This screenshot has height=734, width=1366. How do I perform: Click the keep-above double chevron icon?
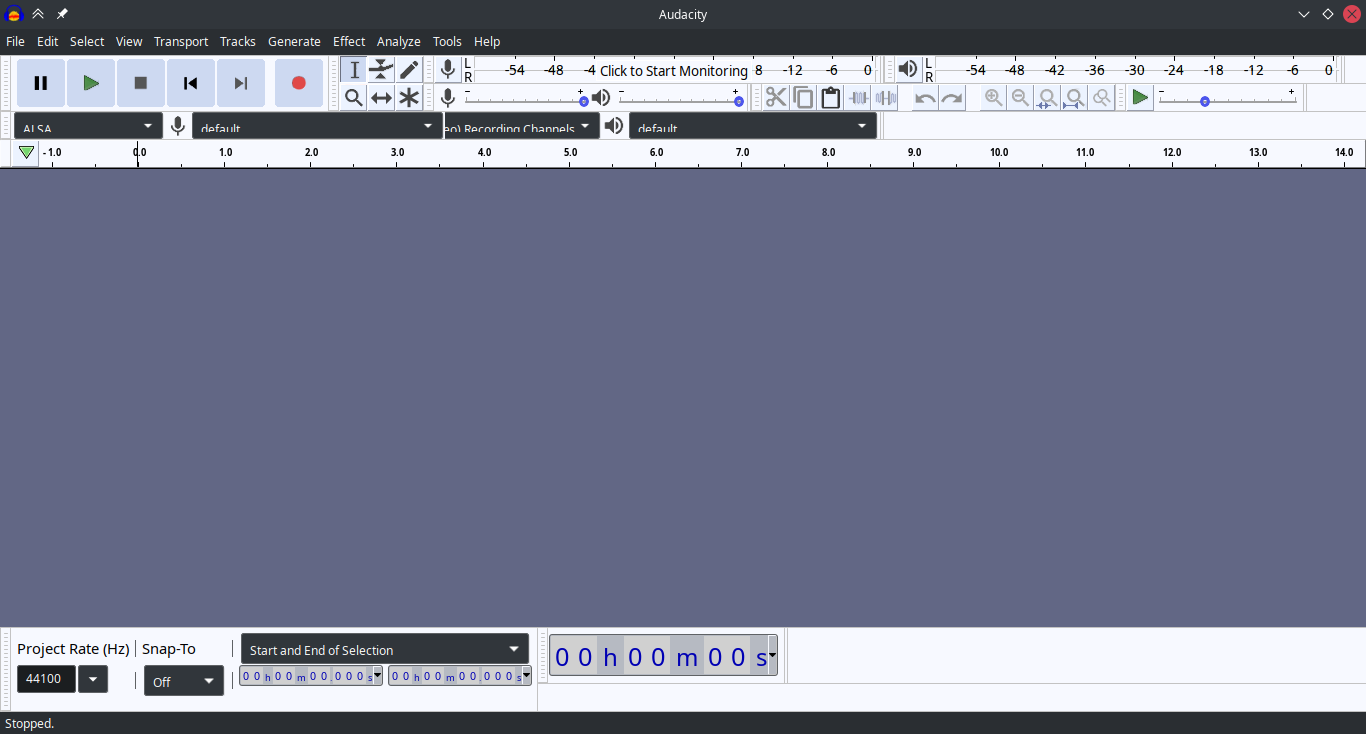click(38, 14)
